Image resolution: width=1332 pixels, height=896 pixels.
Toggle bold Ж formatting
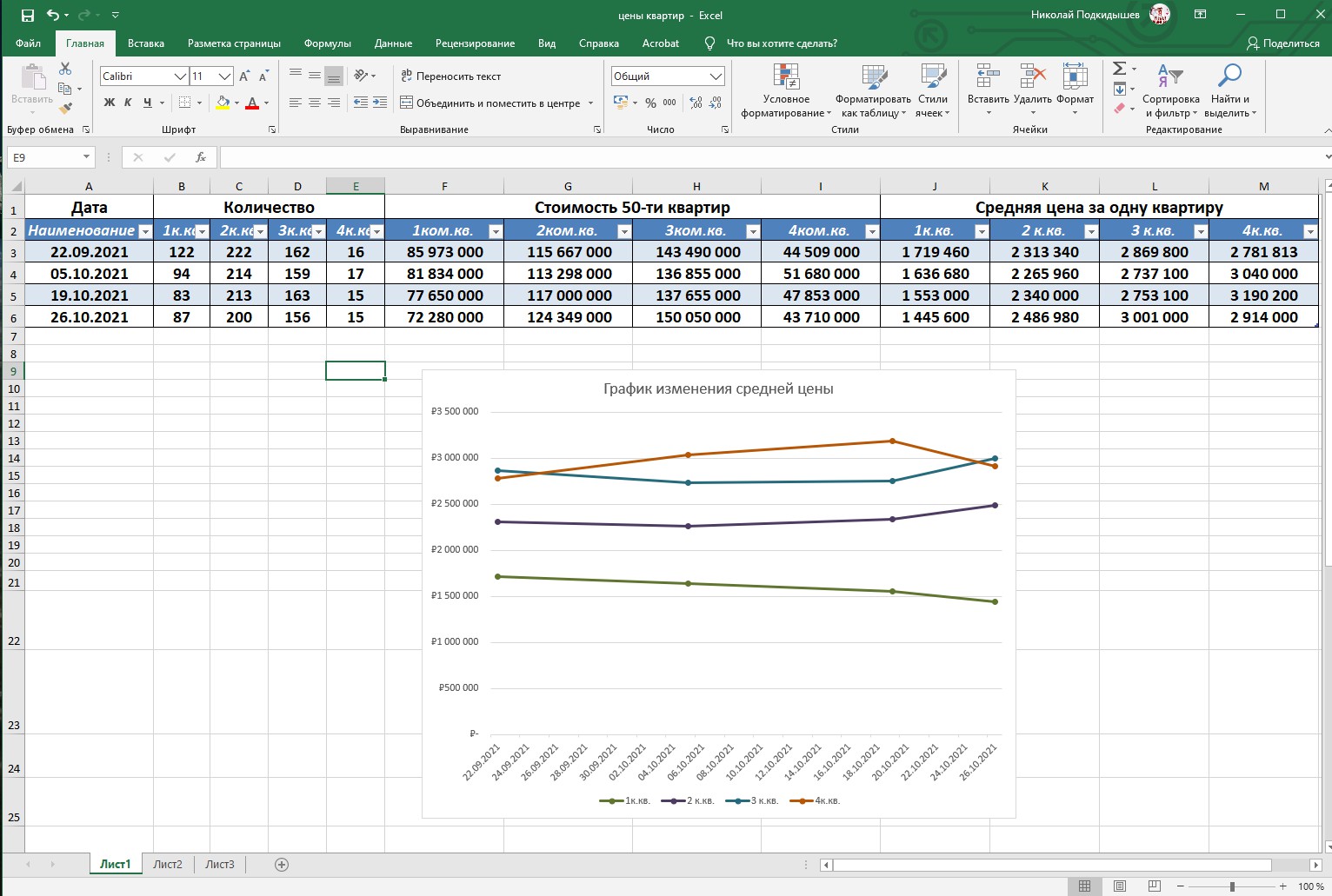click(110, 103)
